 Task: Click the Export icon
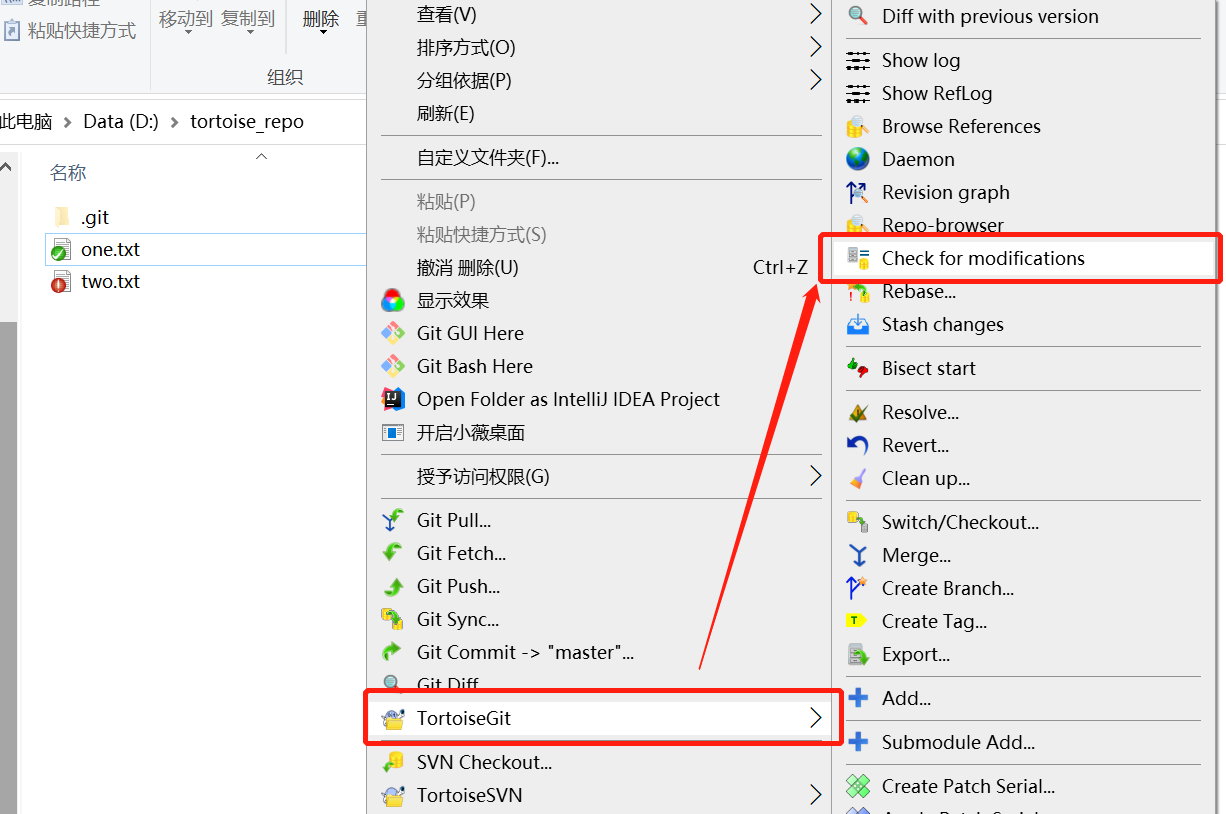pos(858,655)
